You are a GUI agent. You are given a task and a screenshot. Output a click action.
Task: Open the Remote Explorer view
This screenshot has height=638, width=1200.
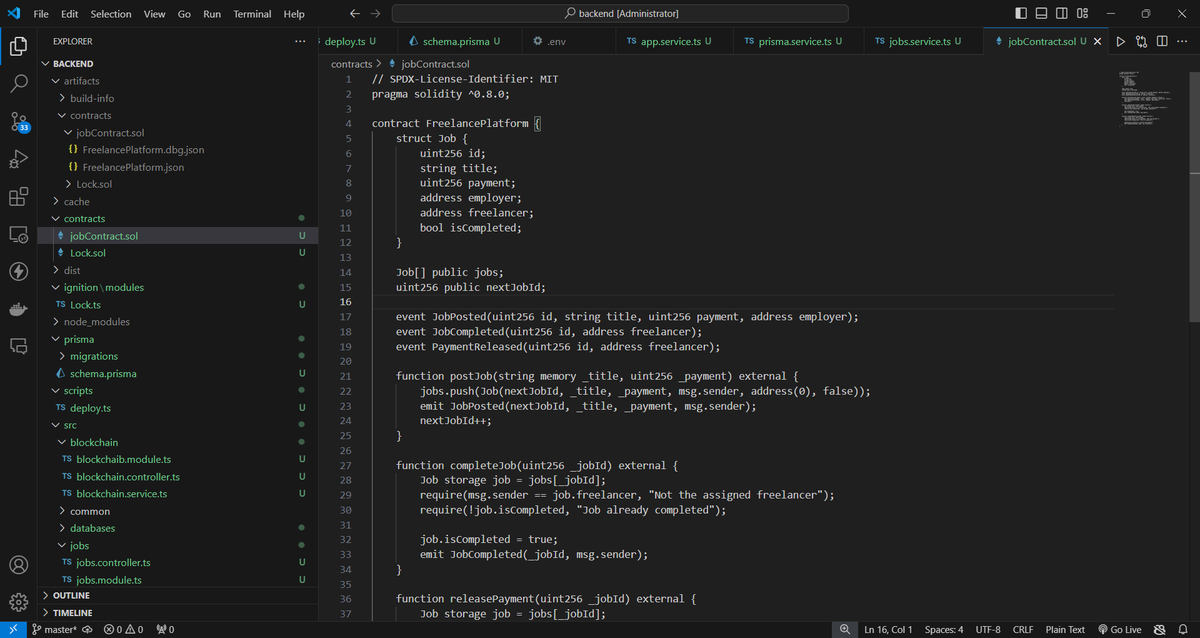point(18,234)
